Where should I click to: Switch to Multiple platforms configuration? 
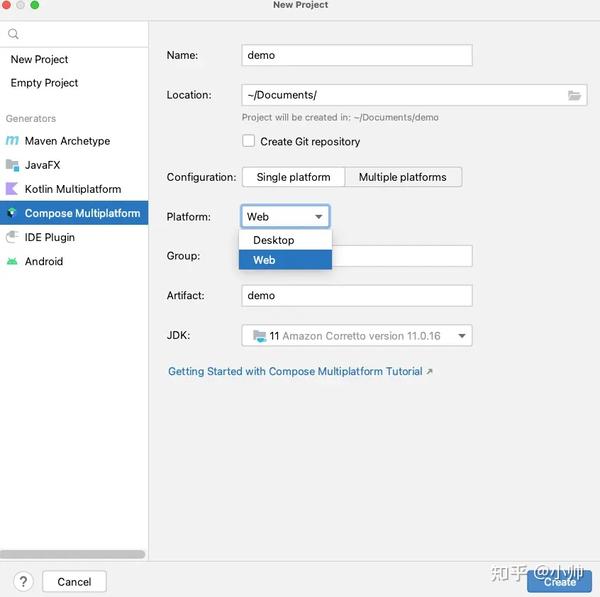(x=402, y=177)
